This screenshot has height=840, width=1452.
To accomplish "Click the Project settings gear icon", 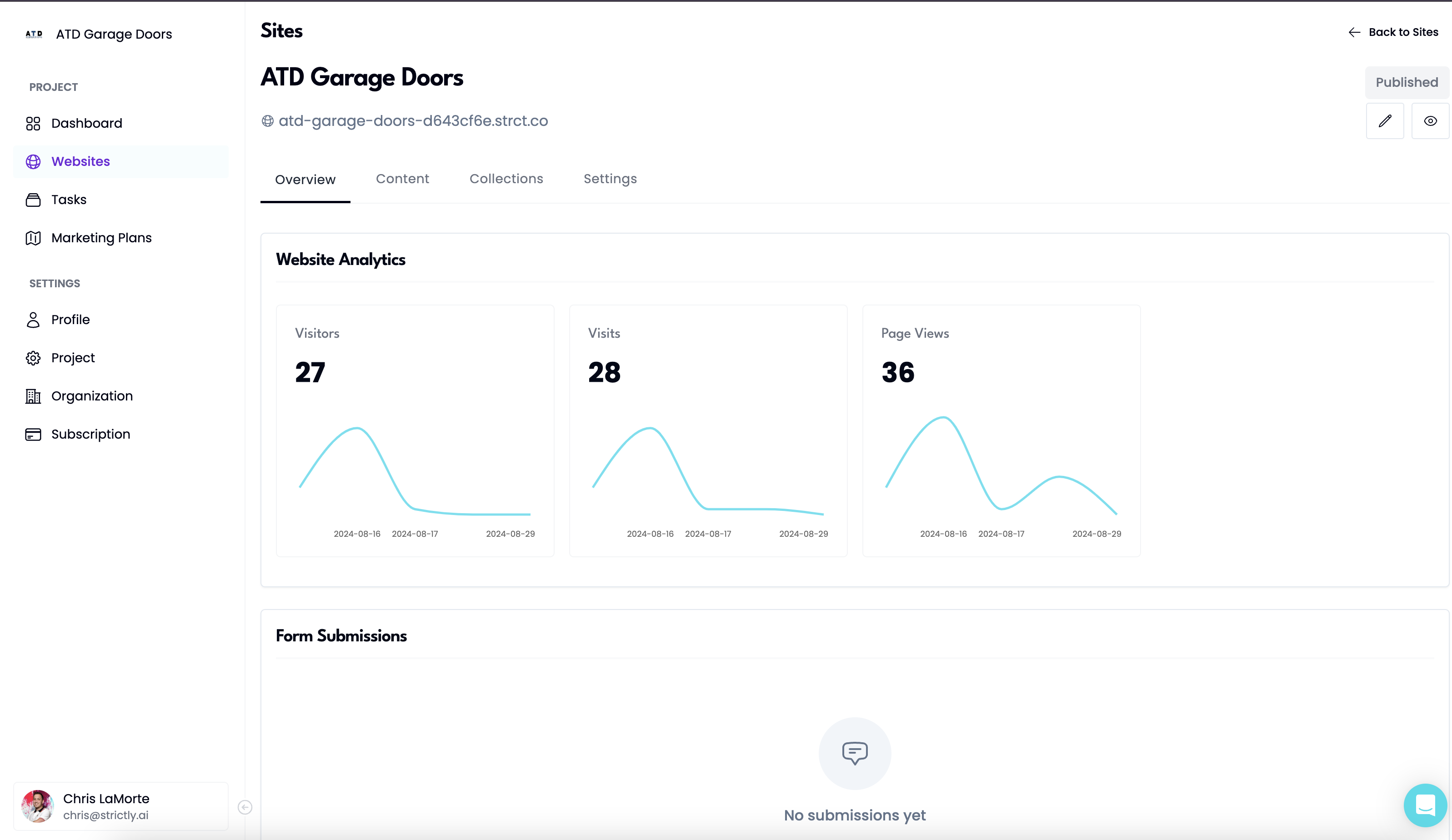I will 34,358.
